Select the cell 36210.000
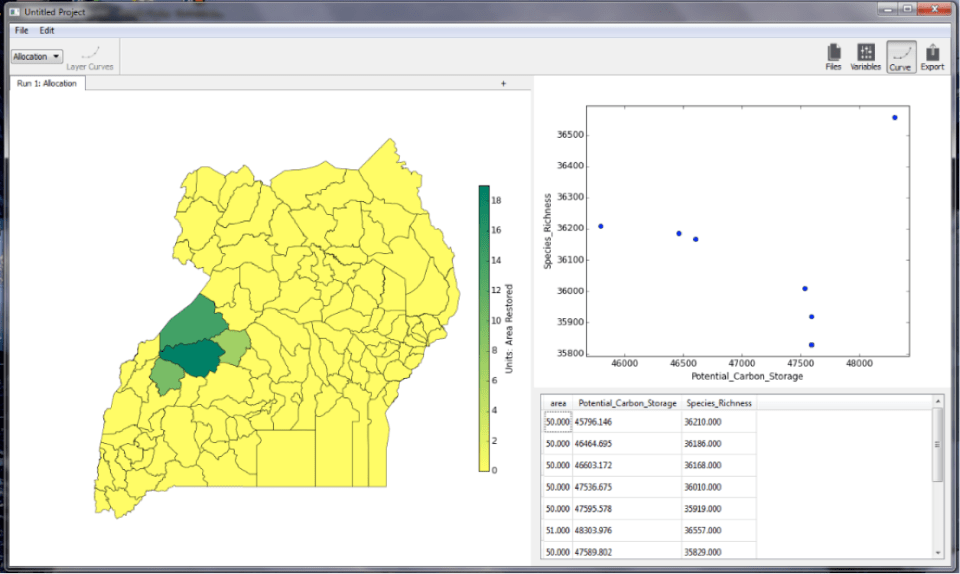The image size is (960, 574). point(719,422)
